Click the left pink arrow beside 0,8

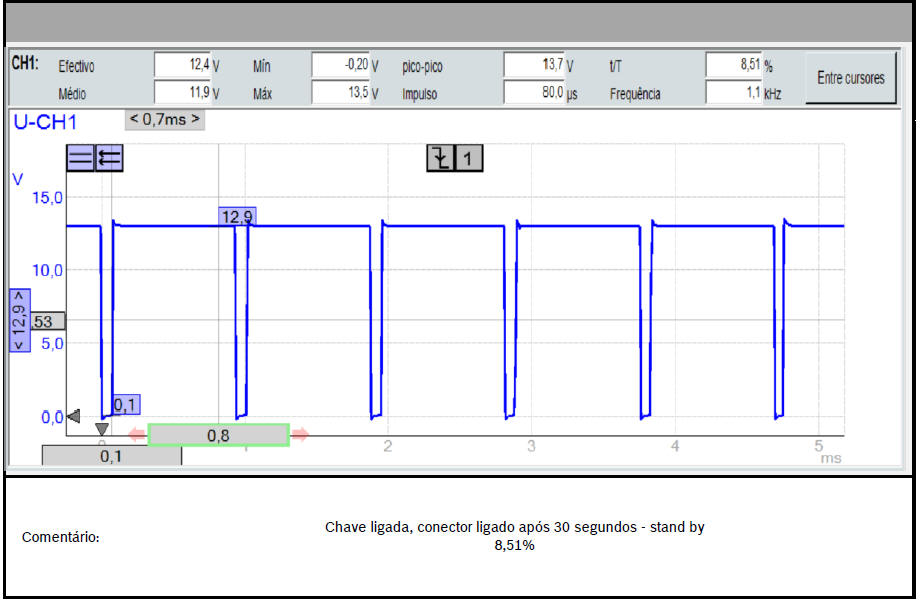click(137, 435)
